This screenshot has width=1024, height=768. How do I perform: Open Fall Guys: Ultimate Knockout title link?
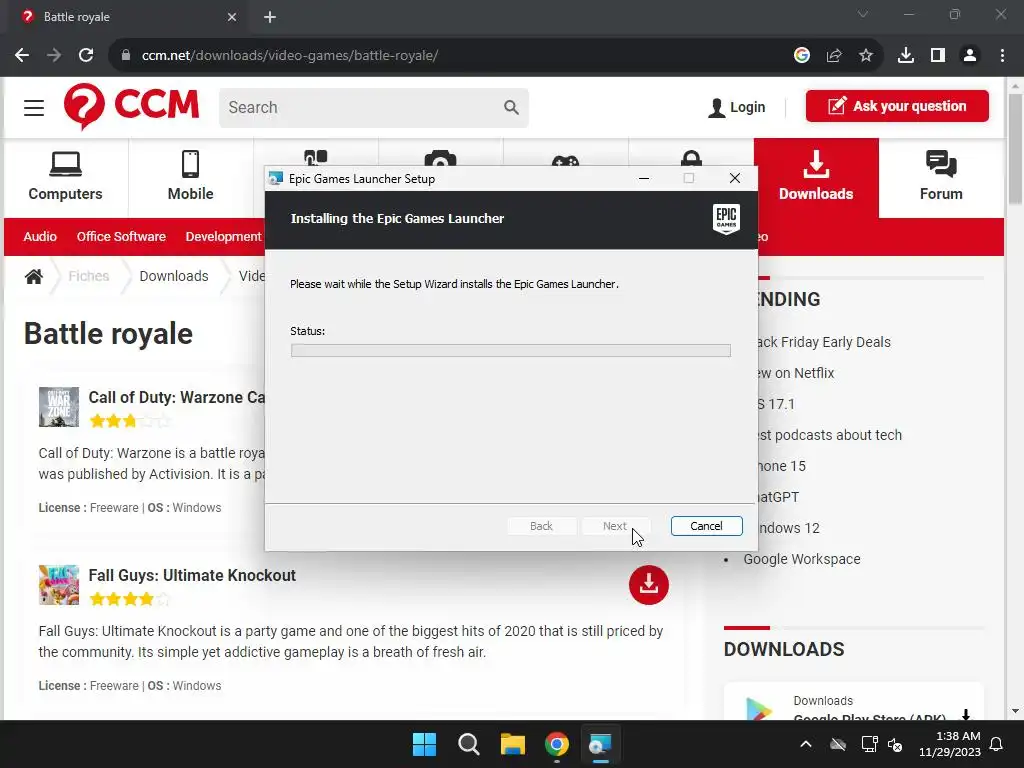(192, 575)
